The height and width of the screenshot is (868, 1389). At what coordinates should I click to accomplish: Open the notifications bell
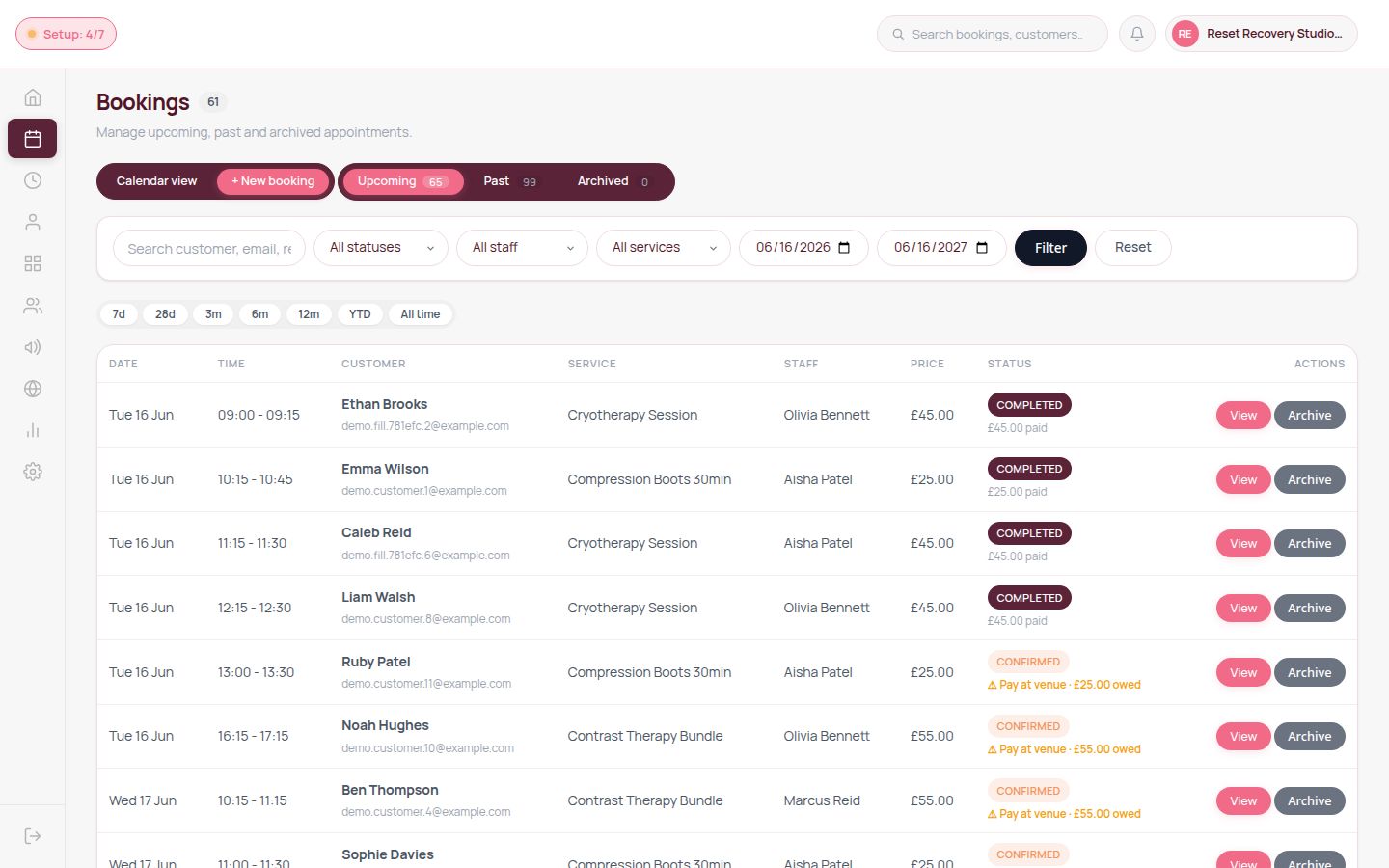(1137, 34)
